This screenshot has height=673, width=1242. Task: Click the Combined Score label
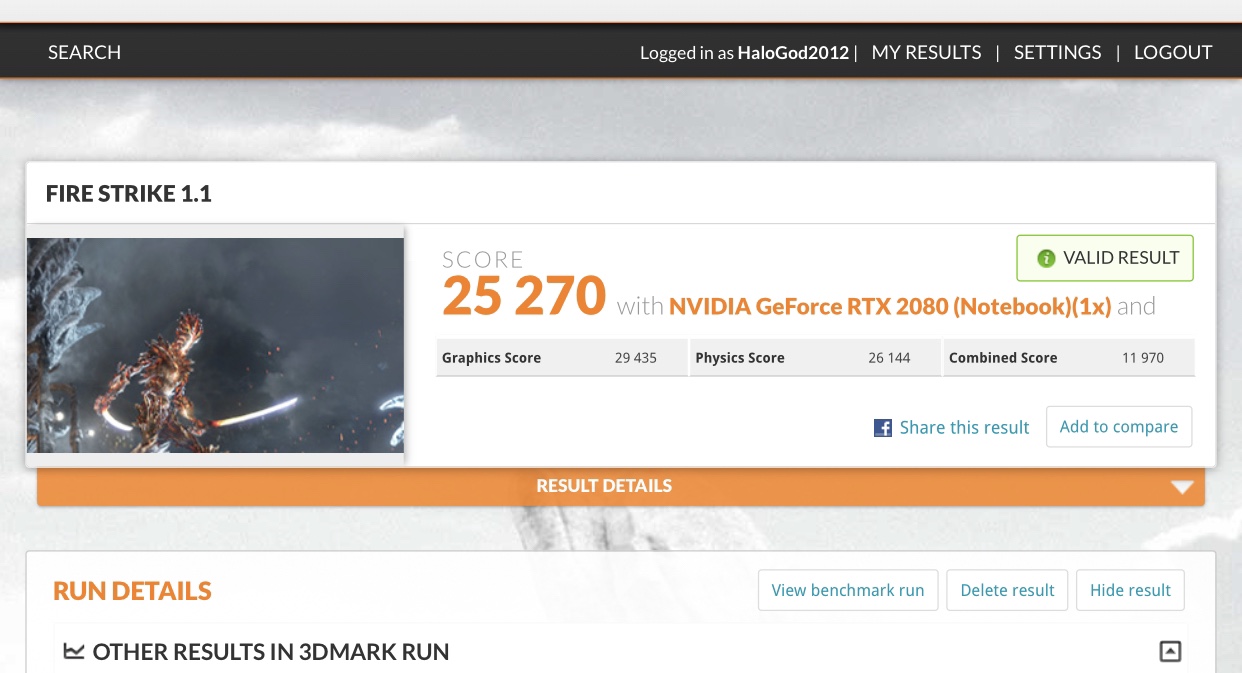1002,358
